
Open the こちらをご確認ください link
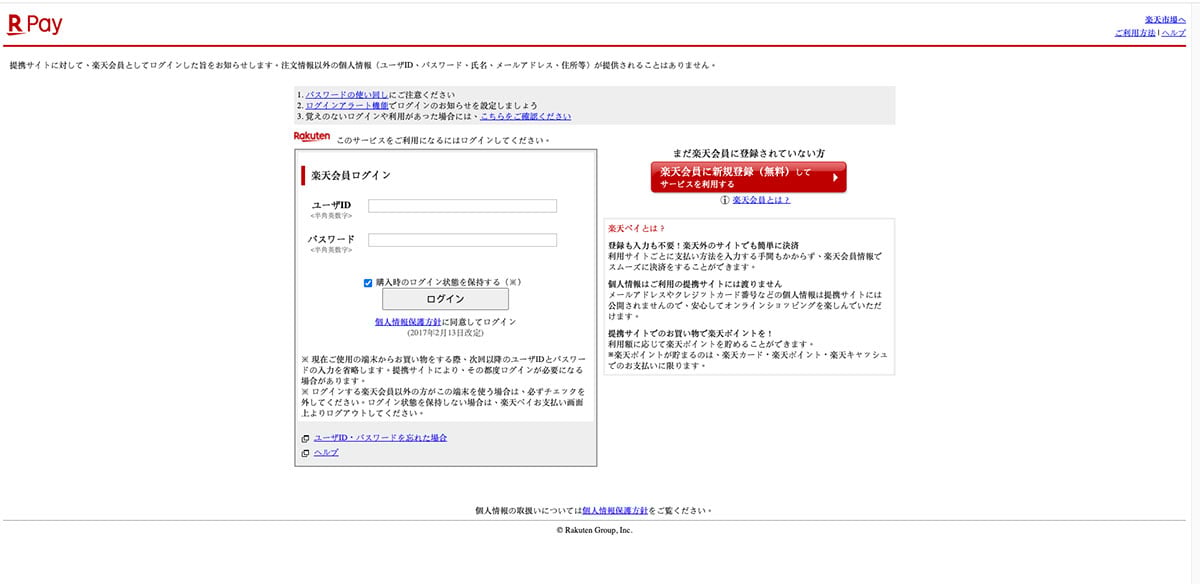point(526,116)
